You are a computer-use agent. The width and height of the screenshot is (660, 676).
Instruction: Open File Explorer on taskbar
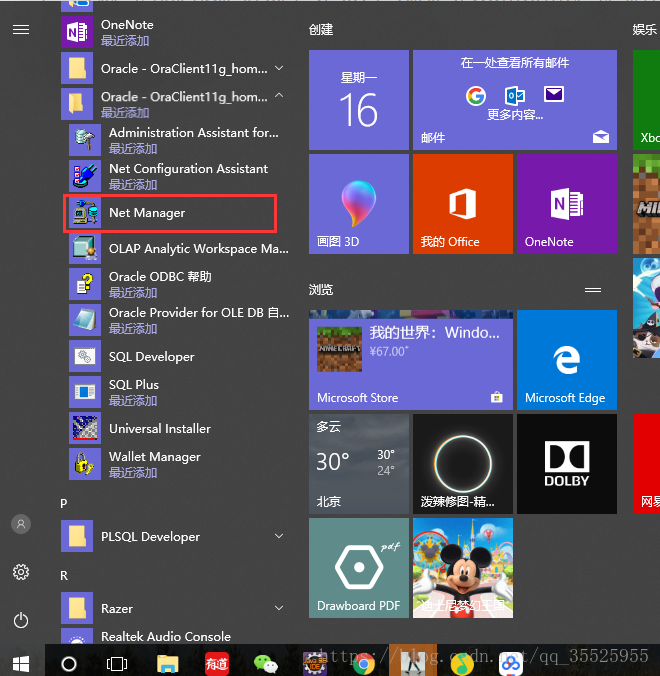[167, 664]
